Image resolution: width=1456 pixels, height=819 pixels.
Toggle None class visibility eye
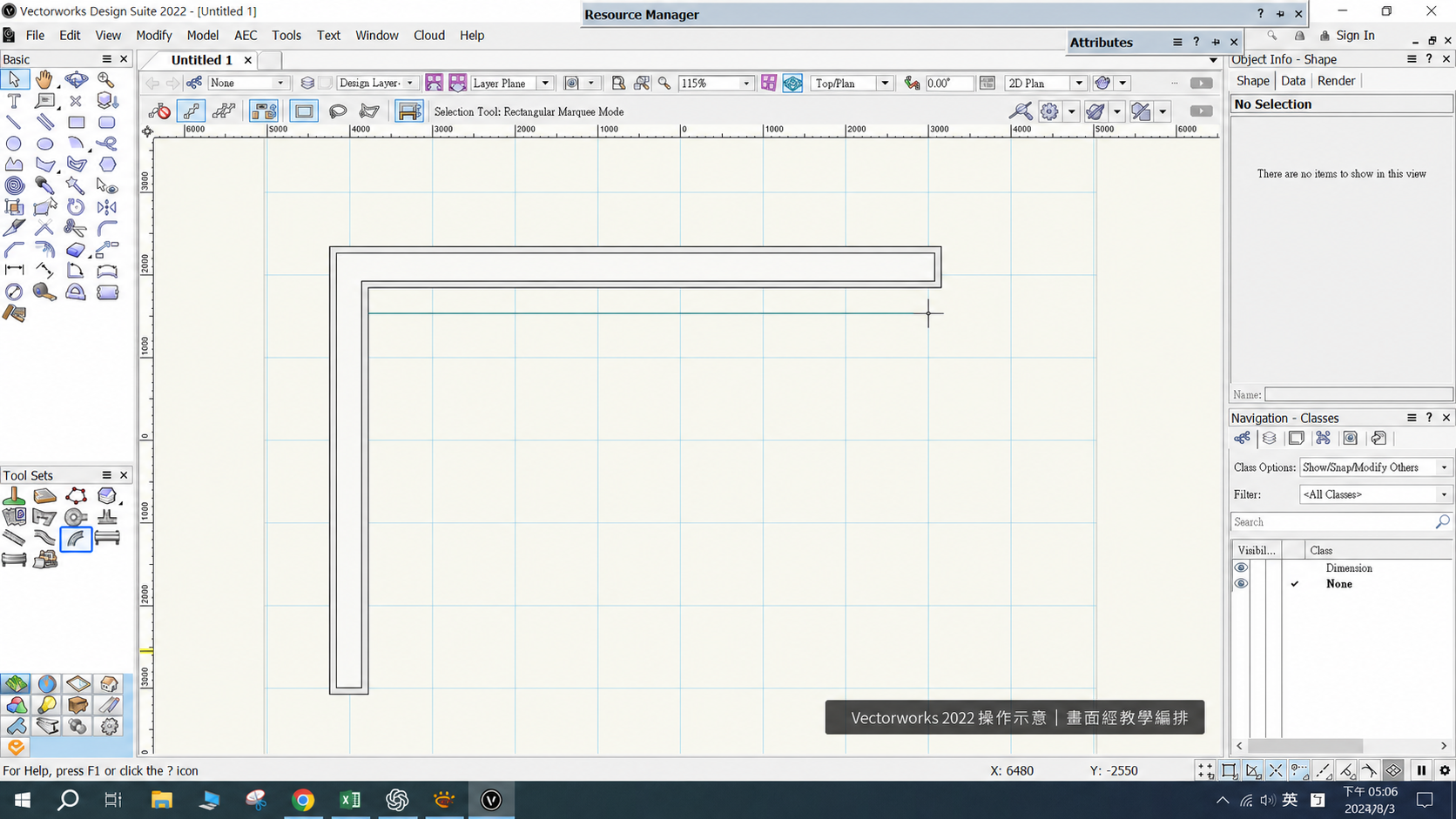pyautogui.click(x=1241, y=584)
